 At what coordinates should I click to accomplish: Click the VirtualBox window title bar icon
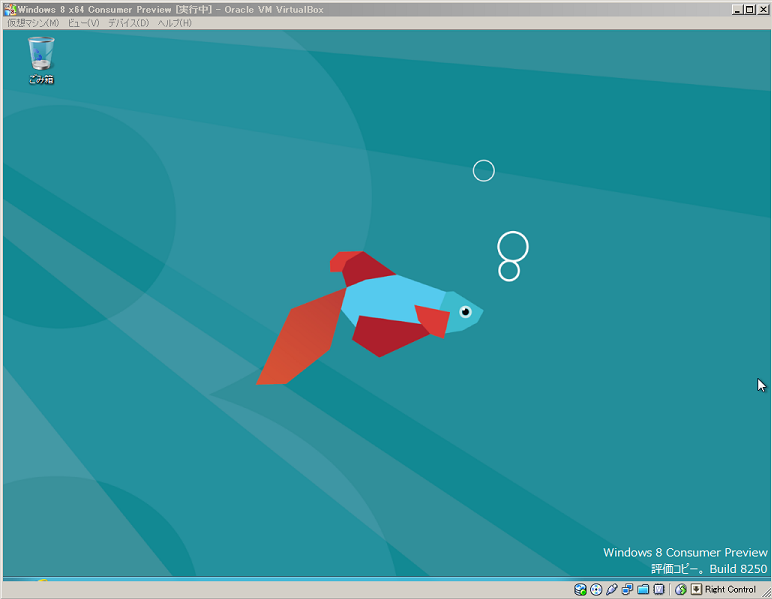pos(9,8)
